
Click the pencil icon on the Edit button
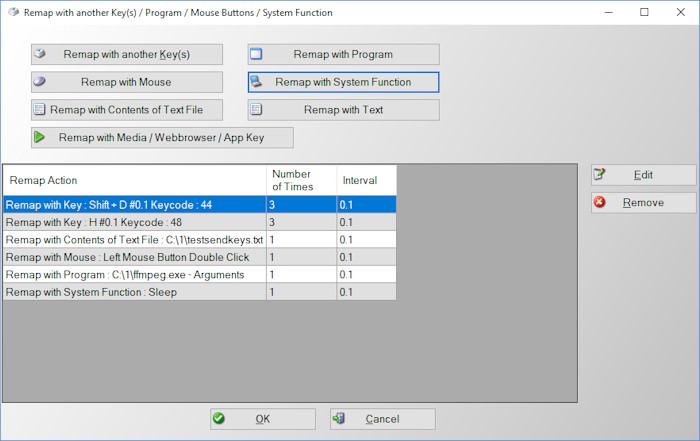point(600,175)
